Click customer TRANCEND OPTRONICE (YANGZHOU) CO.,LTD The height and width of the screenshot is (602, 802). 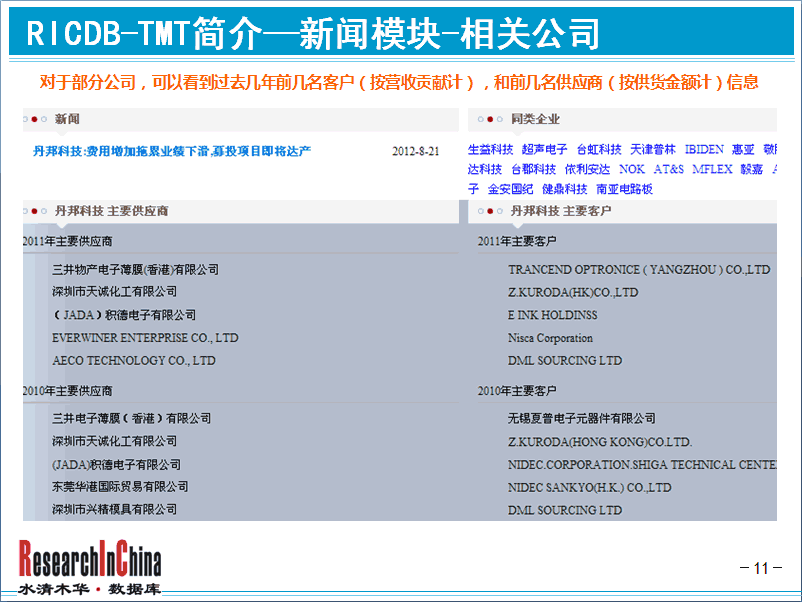tap(639, 270)
